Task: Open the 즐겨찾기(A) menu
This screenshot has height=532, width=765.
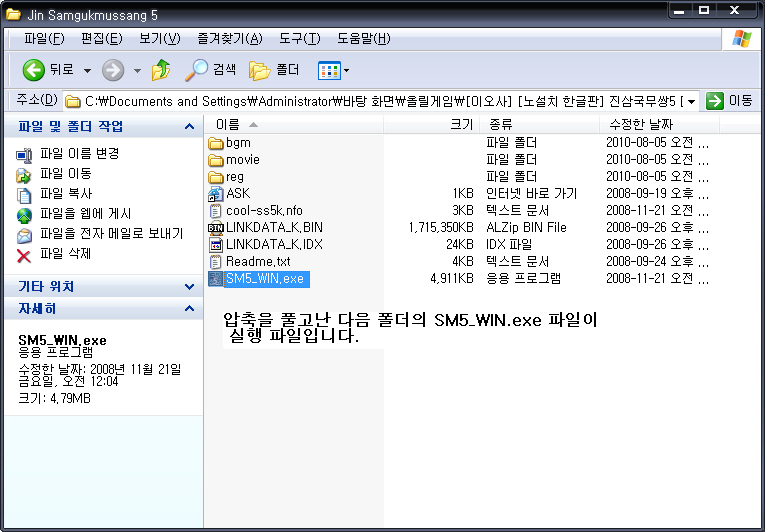Action: pyautogui.click(x=230, y=39)
